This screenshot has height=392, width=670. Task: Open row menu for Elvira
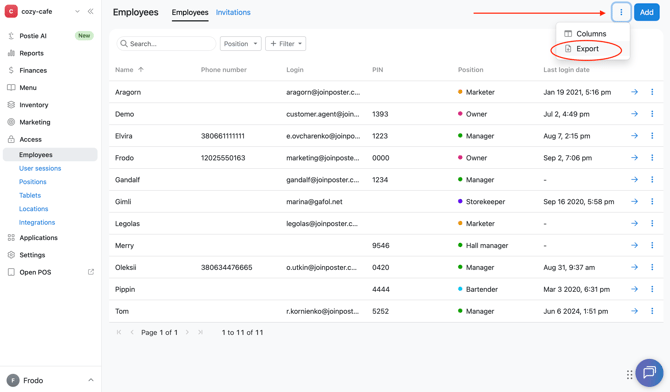point(652,136)
